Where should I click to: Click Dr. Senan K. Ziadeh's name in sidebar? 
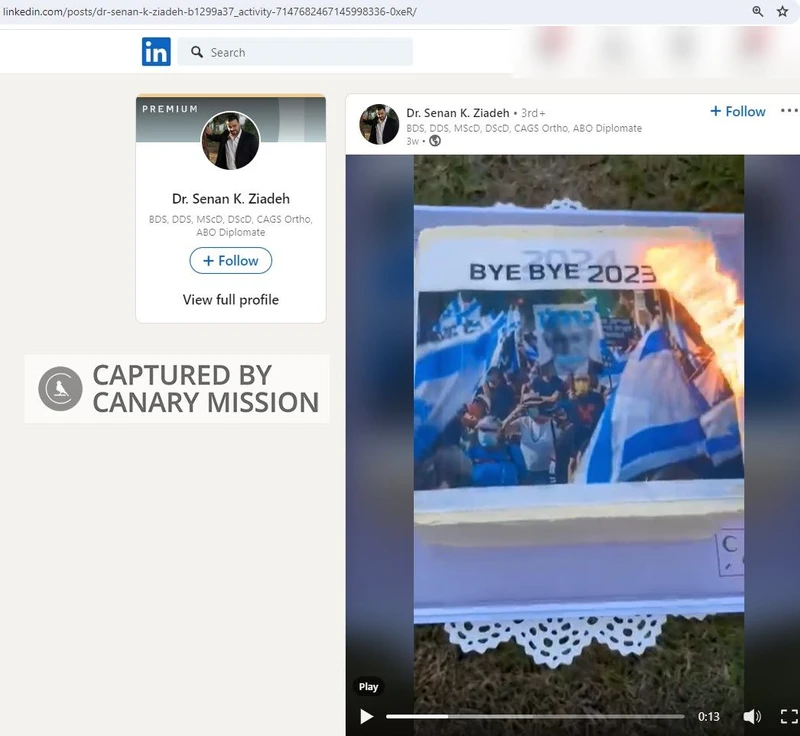230,198
